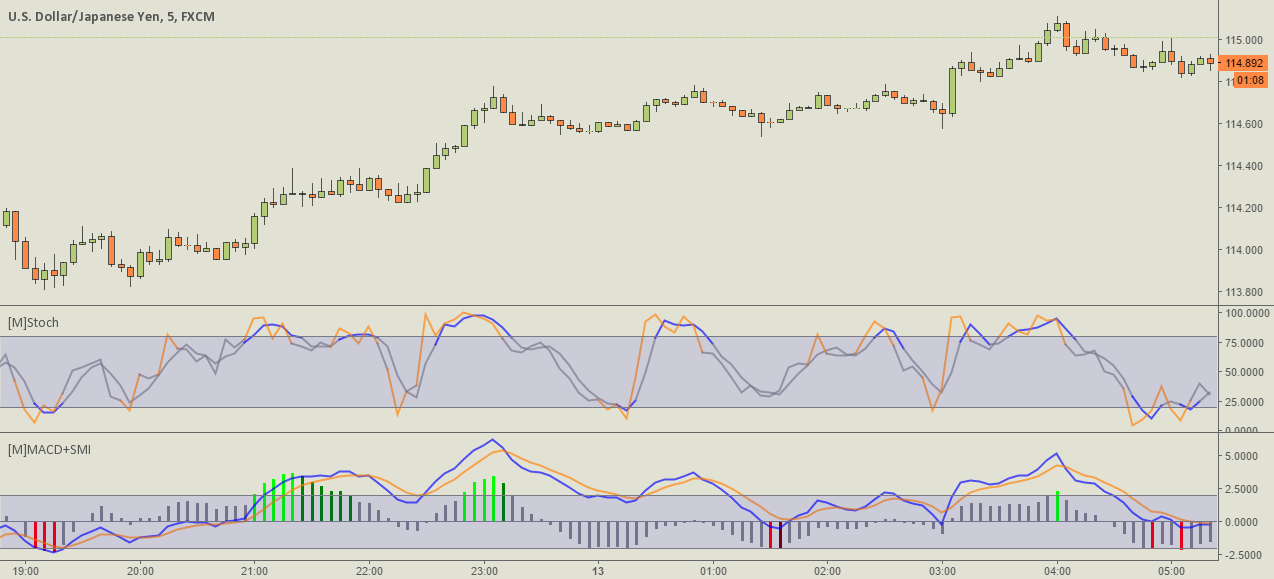Click the 01:00 time axis label

713,572
